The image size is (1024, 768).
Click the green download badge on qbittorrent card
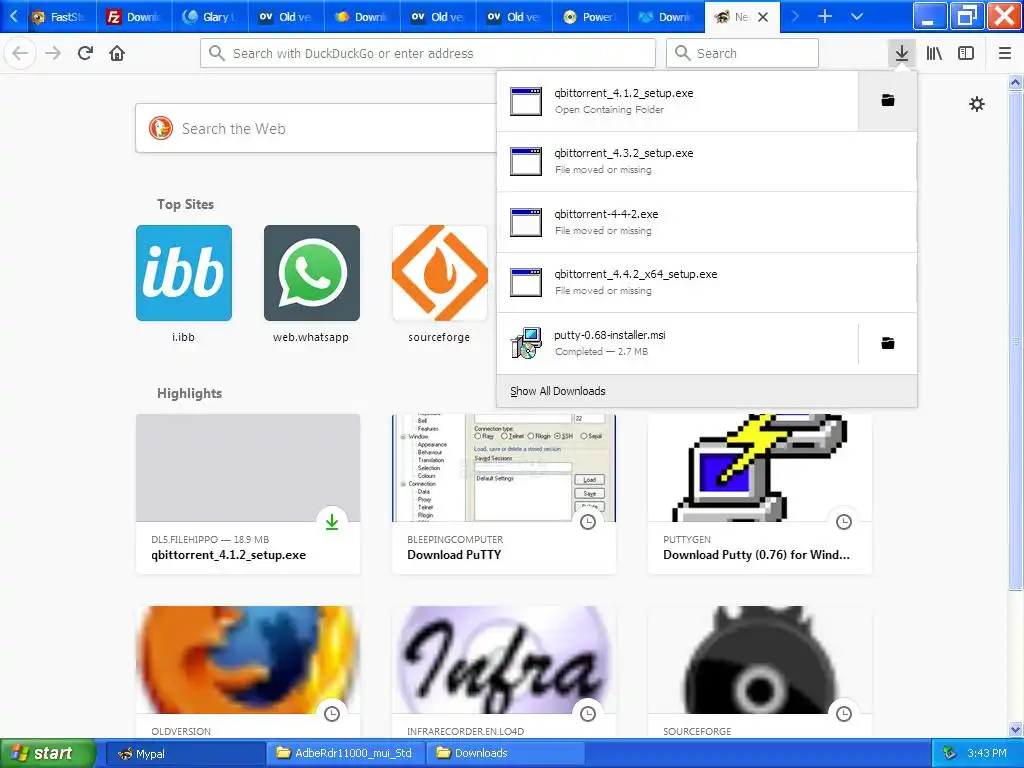(332, 522)
